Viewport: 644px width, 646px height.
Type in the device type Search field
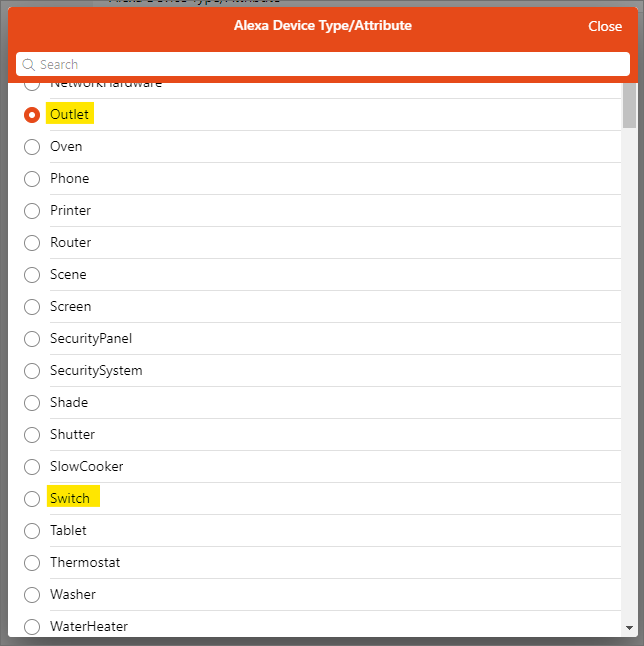[x=330, y=65]
